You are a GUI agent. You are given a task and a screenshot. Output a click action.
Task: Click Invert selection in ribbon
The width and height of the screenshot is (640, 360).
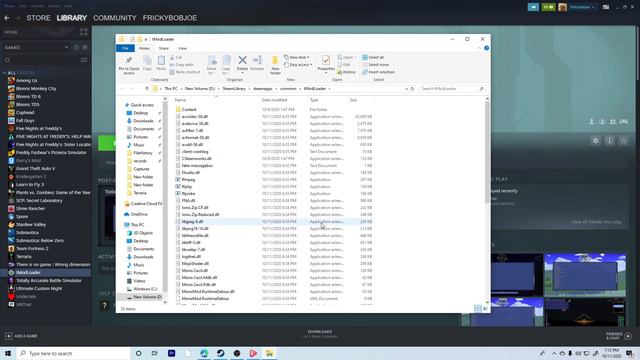[378, 72]
